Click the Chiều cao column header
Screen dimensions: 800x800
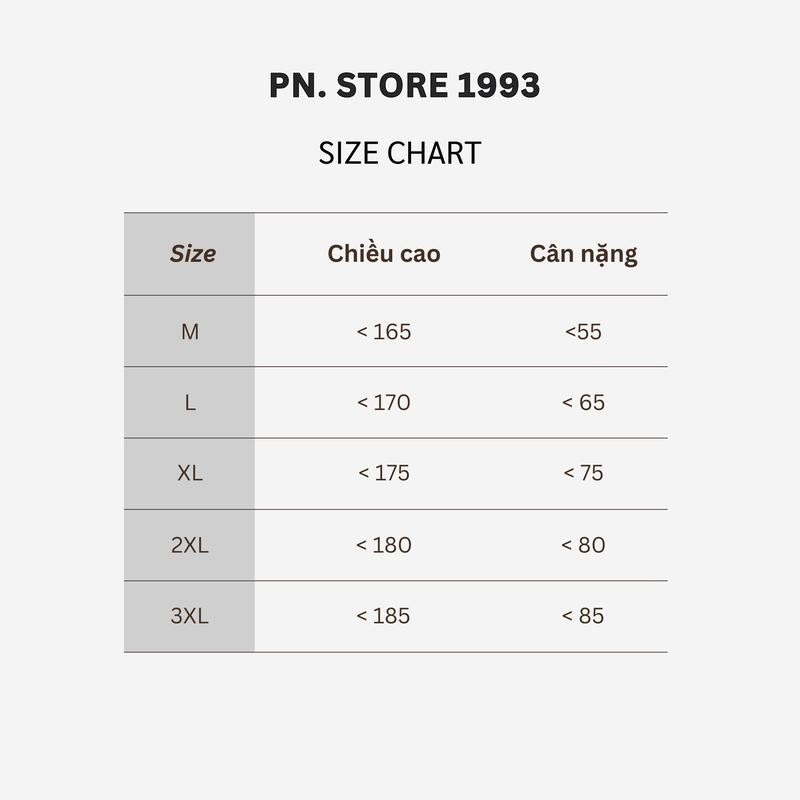click(384, 254)
